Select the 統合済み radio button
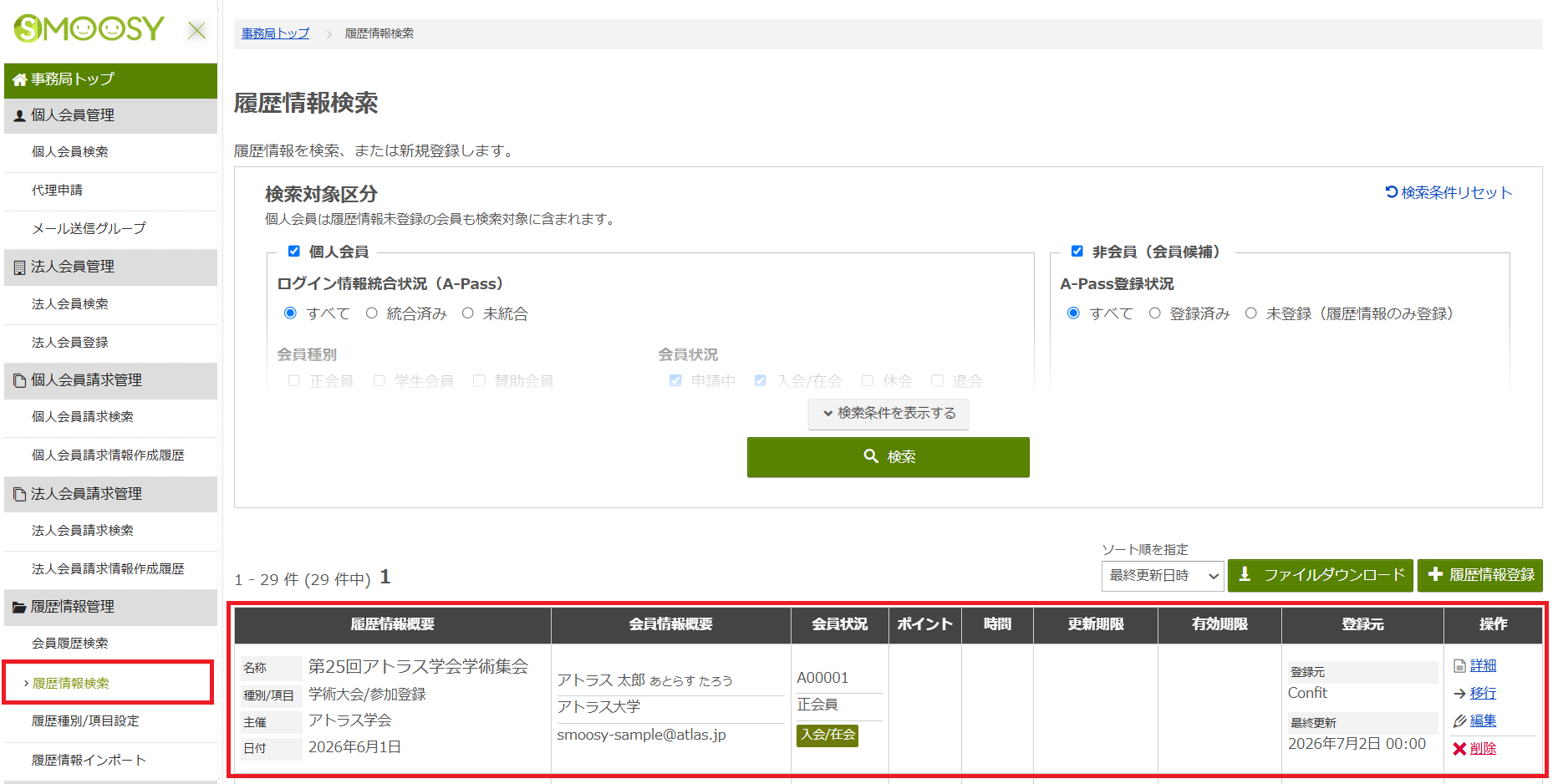The height and width of the screenshot is (784, 1563). [371, 313]
